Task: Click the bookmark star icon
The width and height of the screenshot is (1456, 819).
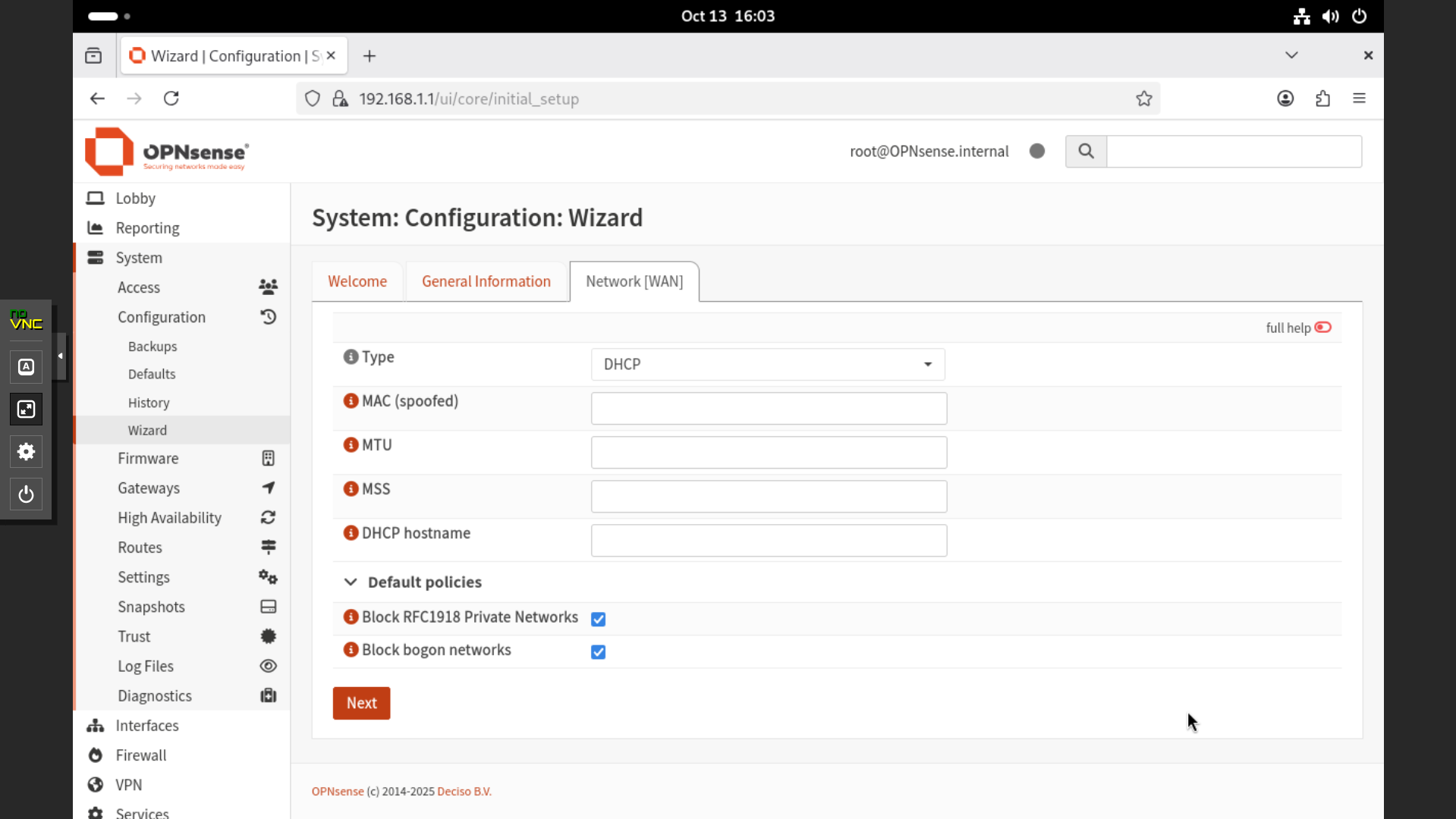Action: pyautogui.click(x=1143, y=99)
